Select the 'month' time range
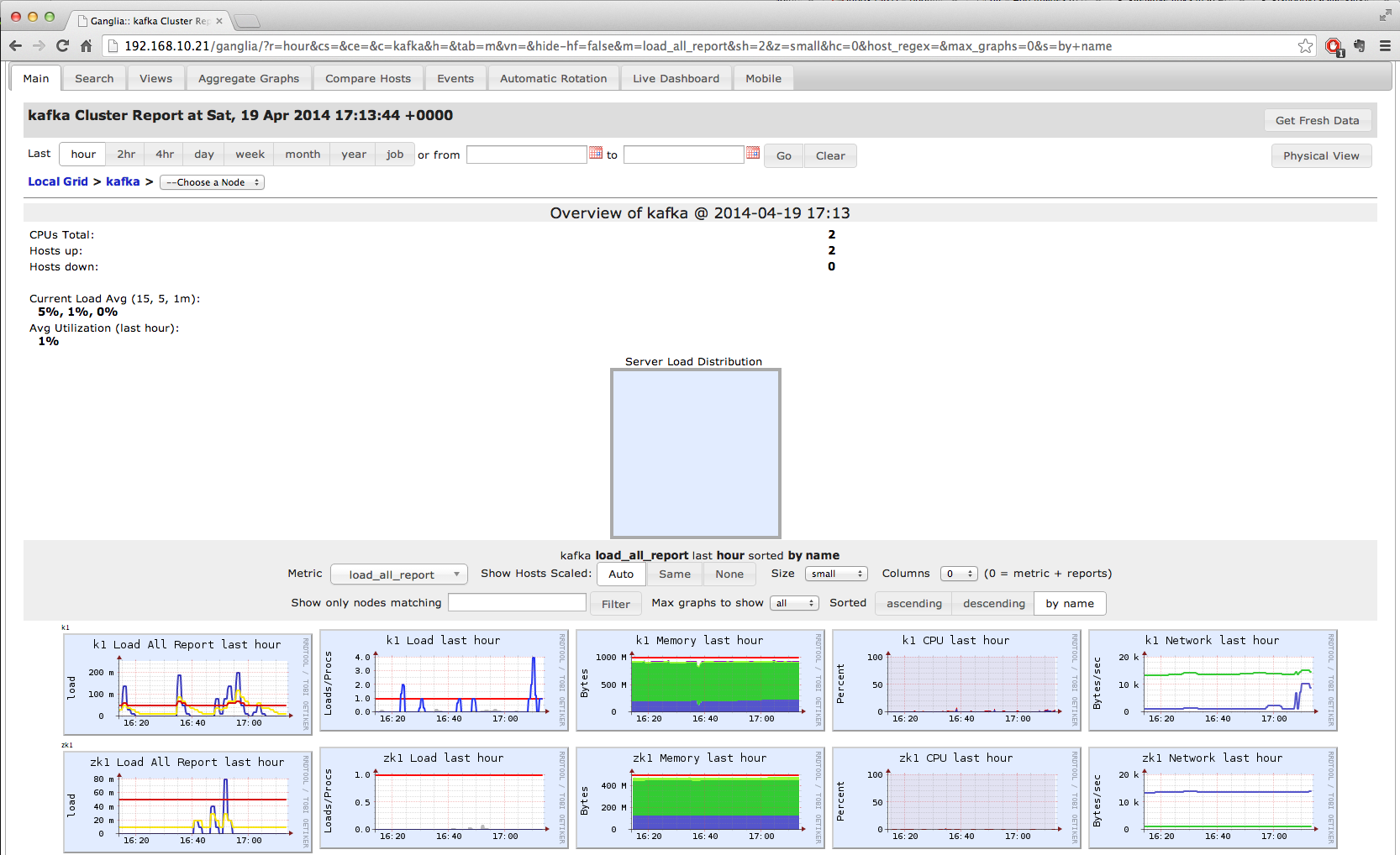This screenshot has height=855, width=1400. [x=303, y=155]
